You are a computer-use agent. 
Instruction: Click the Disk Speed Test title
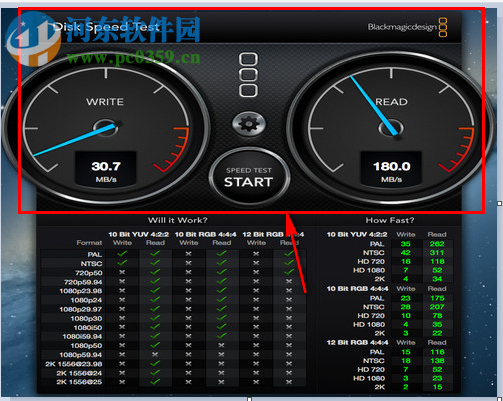pyautogui.click(x=106, y=27)
